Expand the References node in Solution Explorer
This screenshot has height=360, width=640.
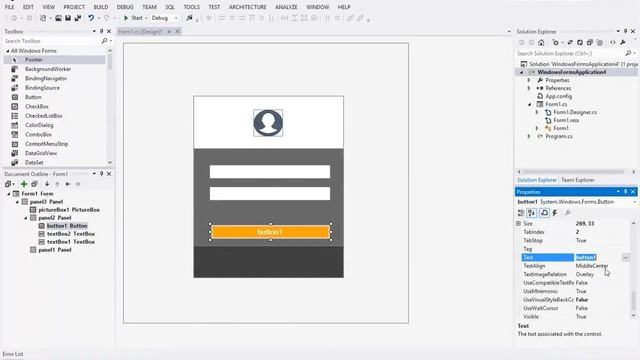pos(529,88)
